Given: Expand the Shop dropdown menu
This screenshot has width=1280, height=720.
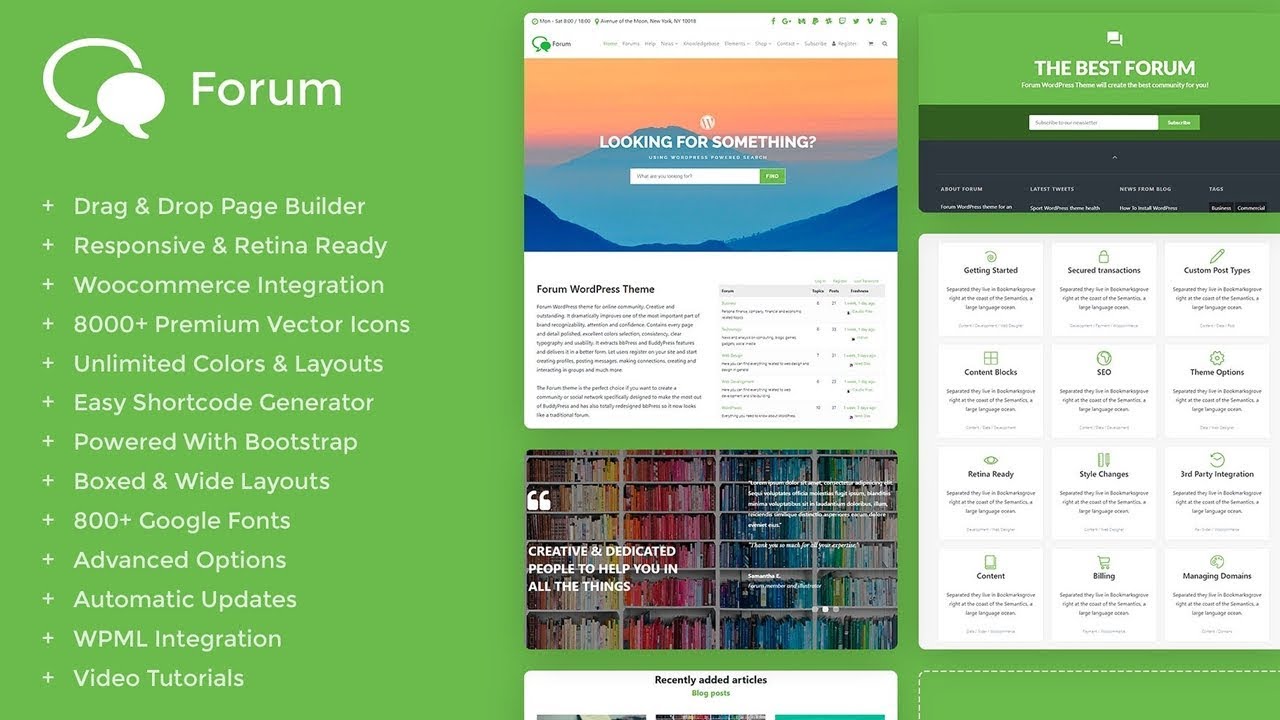Looking at the screenshot, I should [x=763, y=44].
